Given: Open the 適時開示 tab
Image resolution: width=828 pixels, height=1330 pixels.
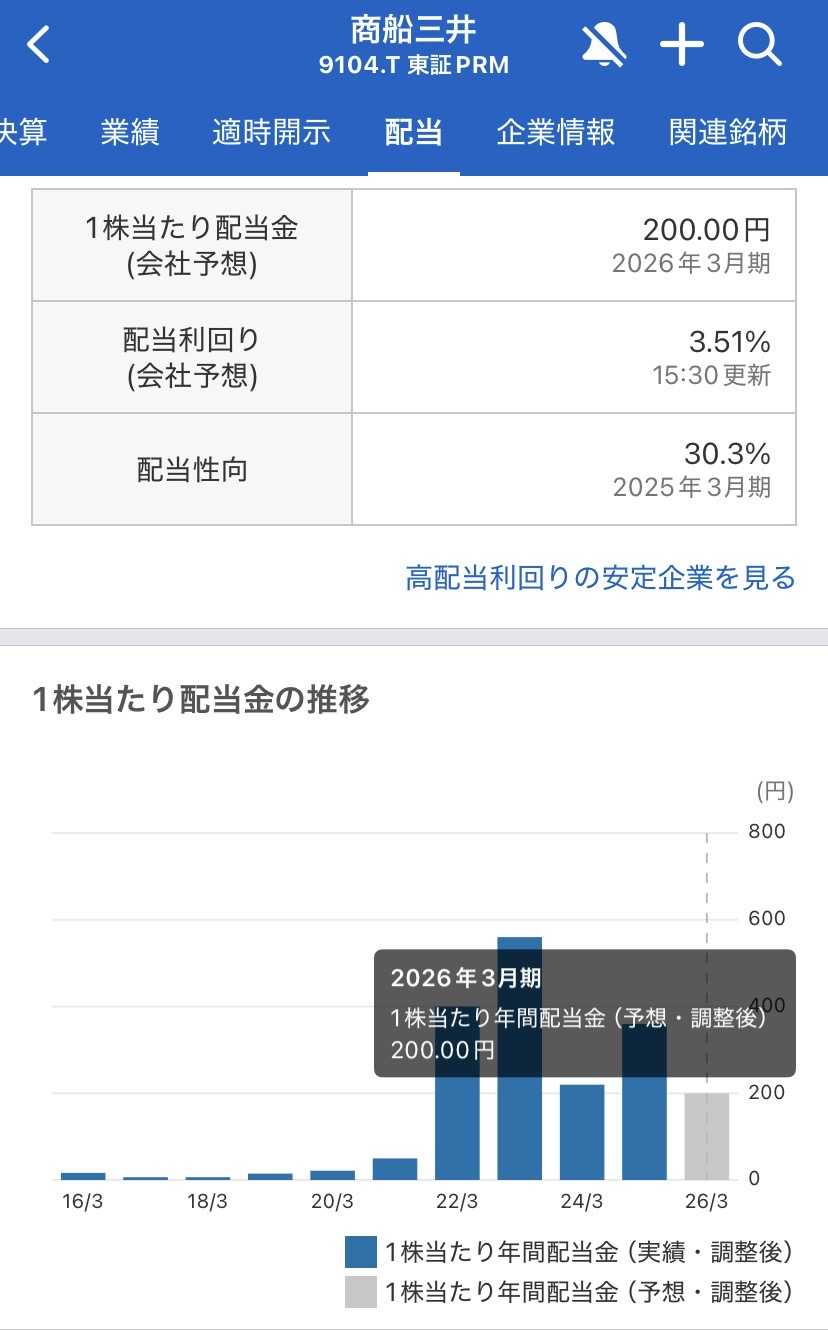Looking at the screenshot, I should click(x=271, y=132).
